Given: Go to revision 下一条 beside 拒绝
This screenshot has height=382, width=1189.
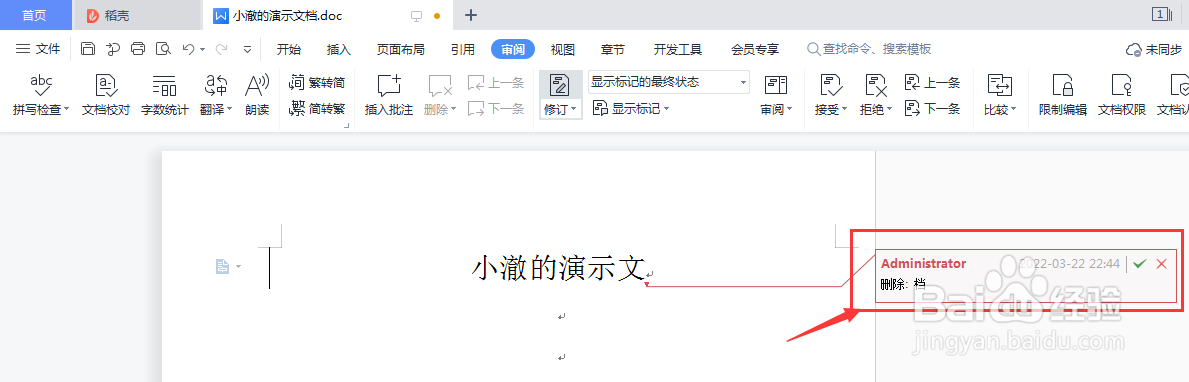Looking at the screenshot, I should click(x=933, y=108).
